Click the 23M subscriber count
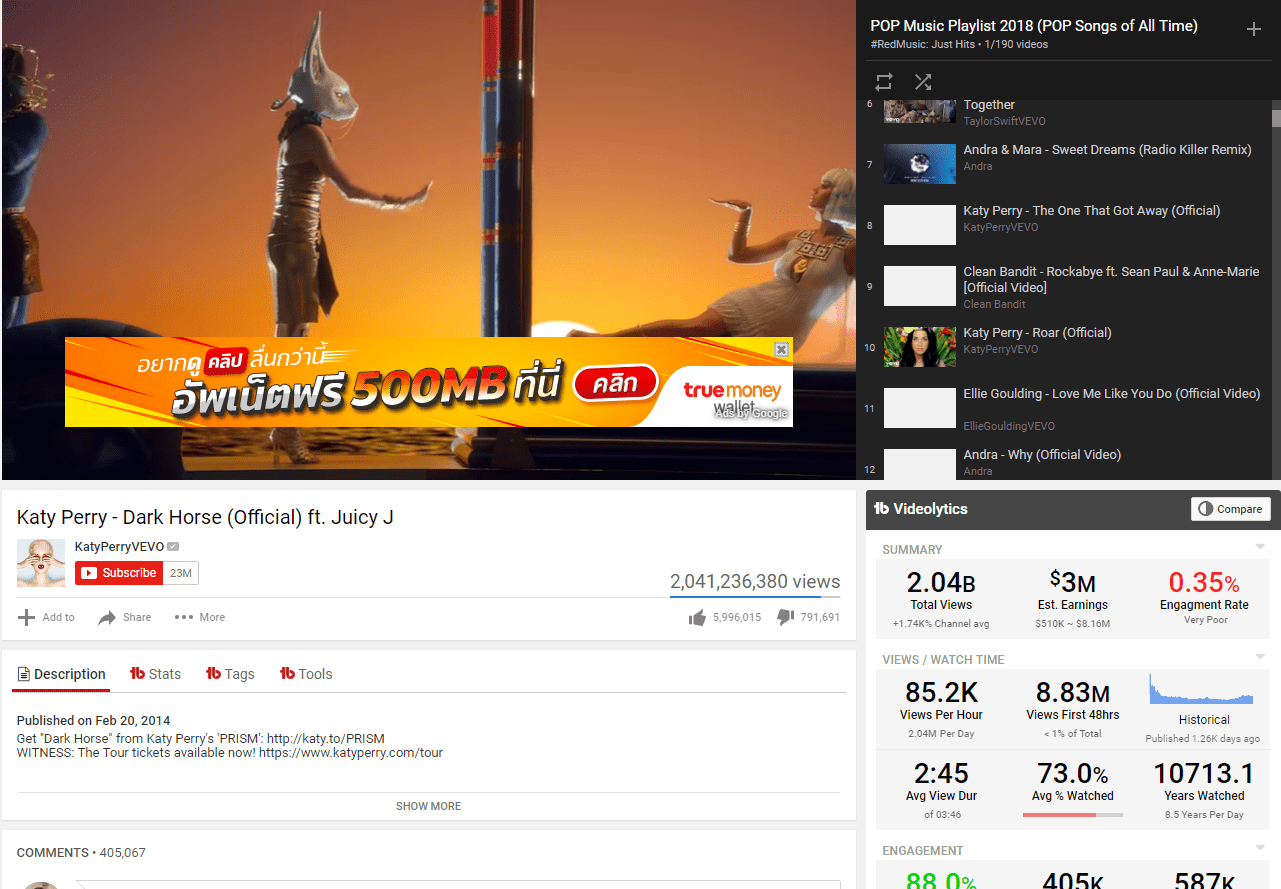 pyautogui.click(x=181, y=573)
